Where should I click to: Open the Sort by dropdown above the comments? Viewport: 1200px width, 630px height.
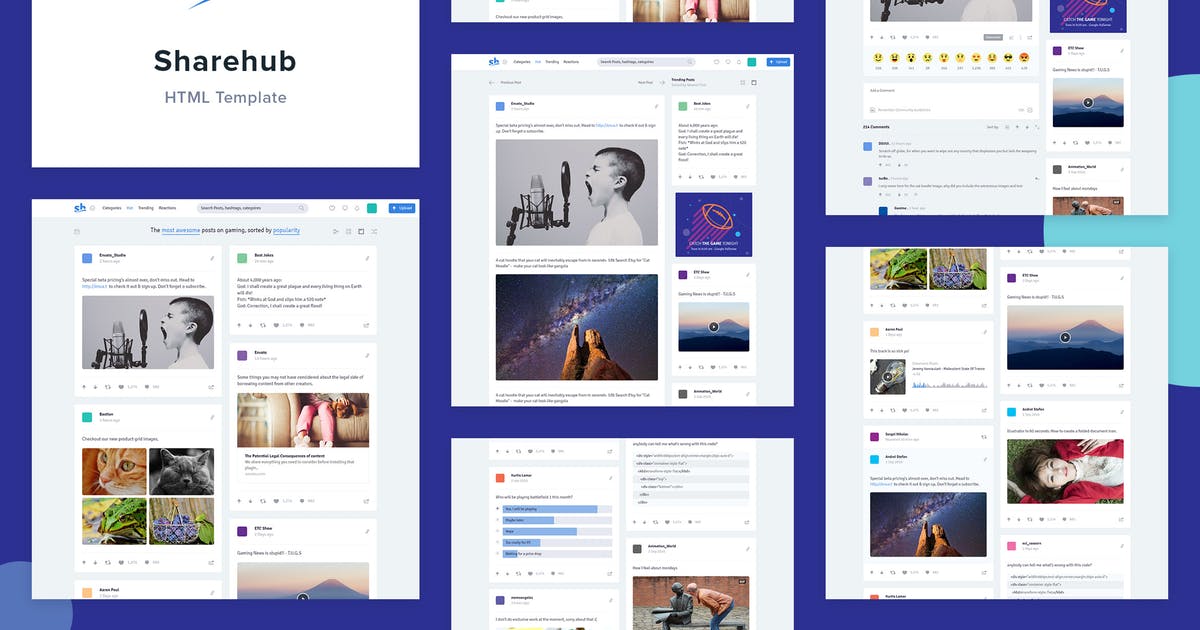pyautogui.click(x=994, y=127)
